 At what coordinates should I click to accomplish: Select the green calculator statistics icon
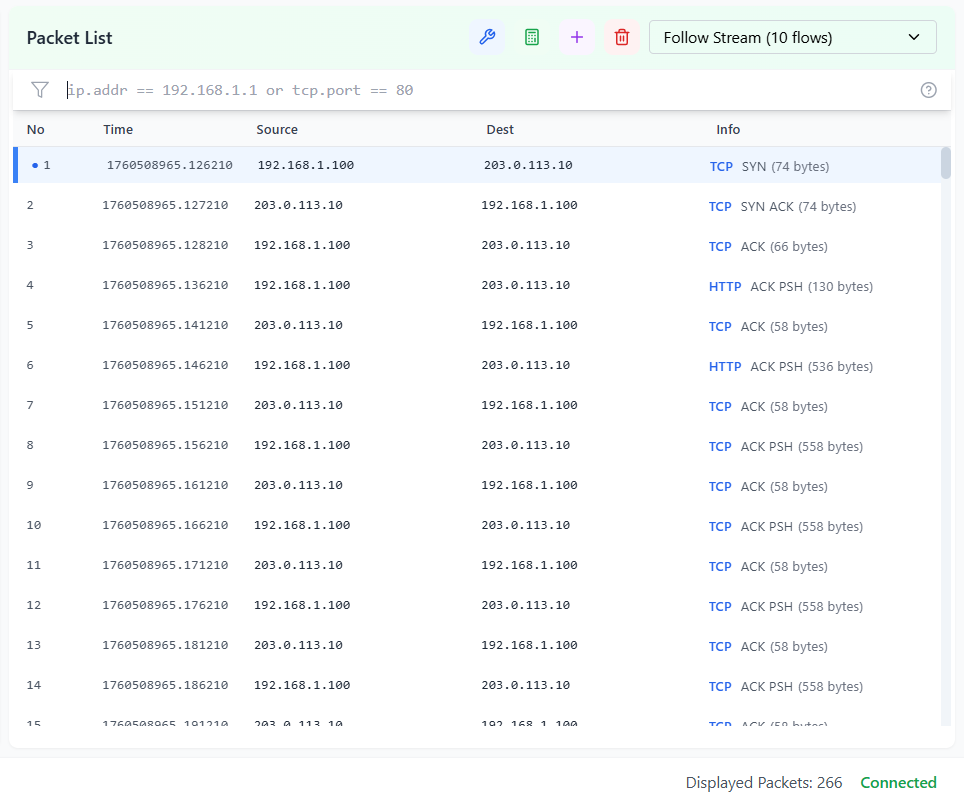pyautogui.click(x=531, y=37)
